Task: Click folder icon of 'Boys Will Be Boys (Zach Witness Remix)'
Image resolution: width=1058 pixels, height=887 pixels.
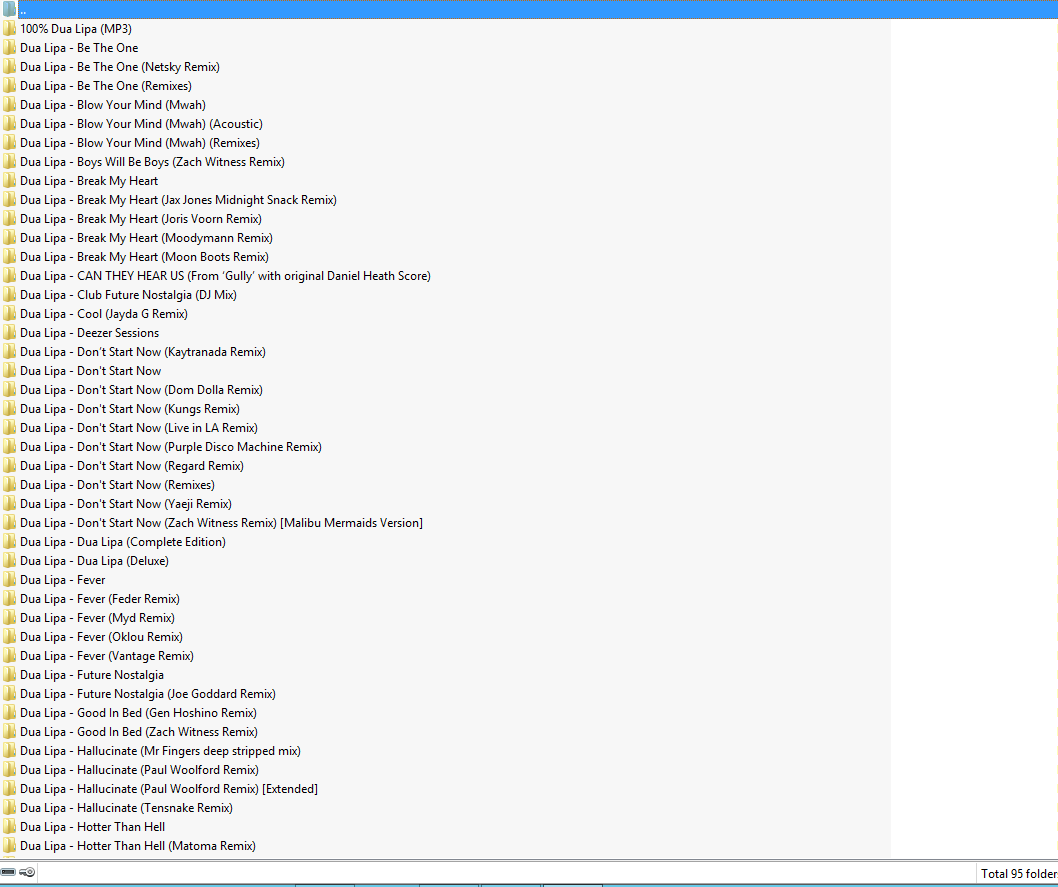Action: click(9, 161)
